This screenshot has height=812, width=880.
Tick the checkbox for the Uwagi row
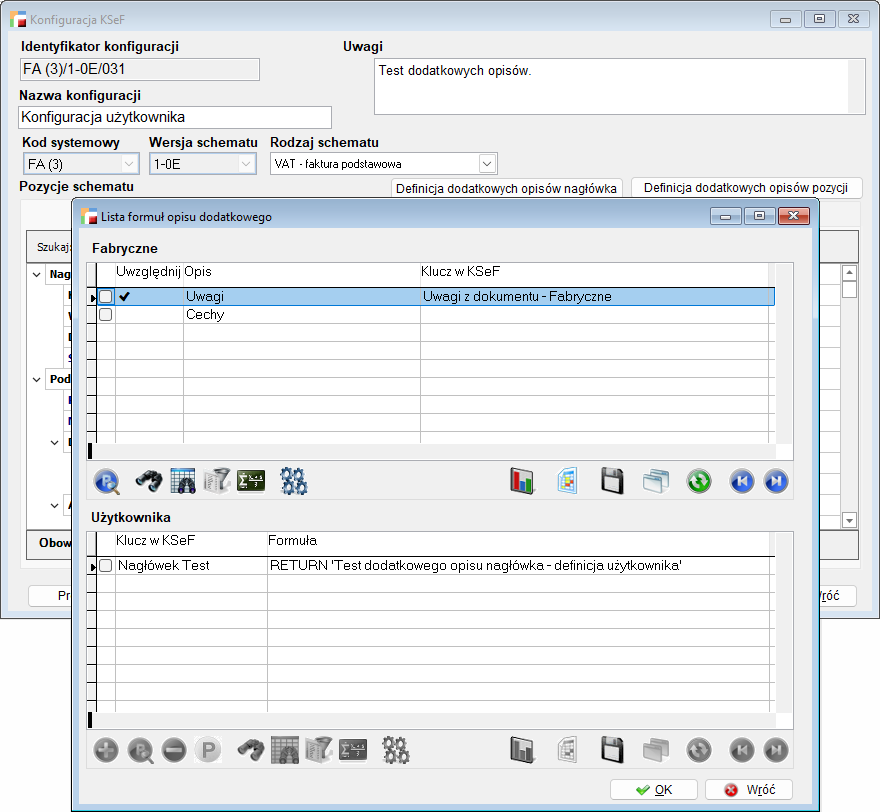106,296
